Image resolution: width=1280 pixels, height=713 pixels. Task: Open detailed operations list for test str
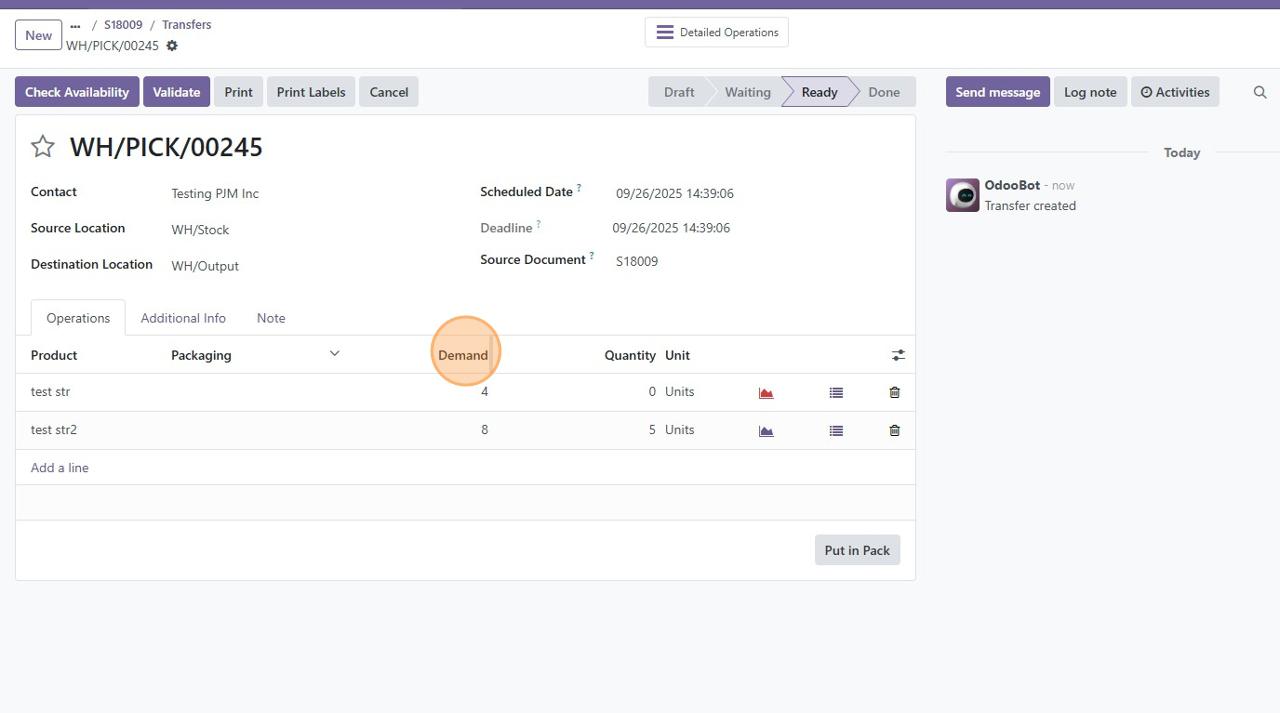(x=836, y=393)
